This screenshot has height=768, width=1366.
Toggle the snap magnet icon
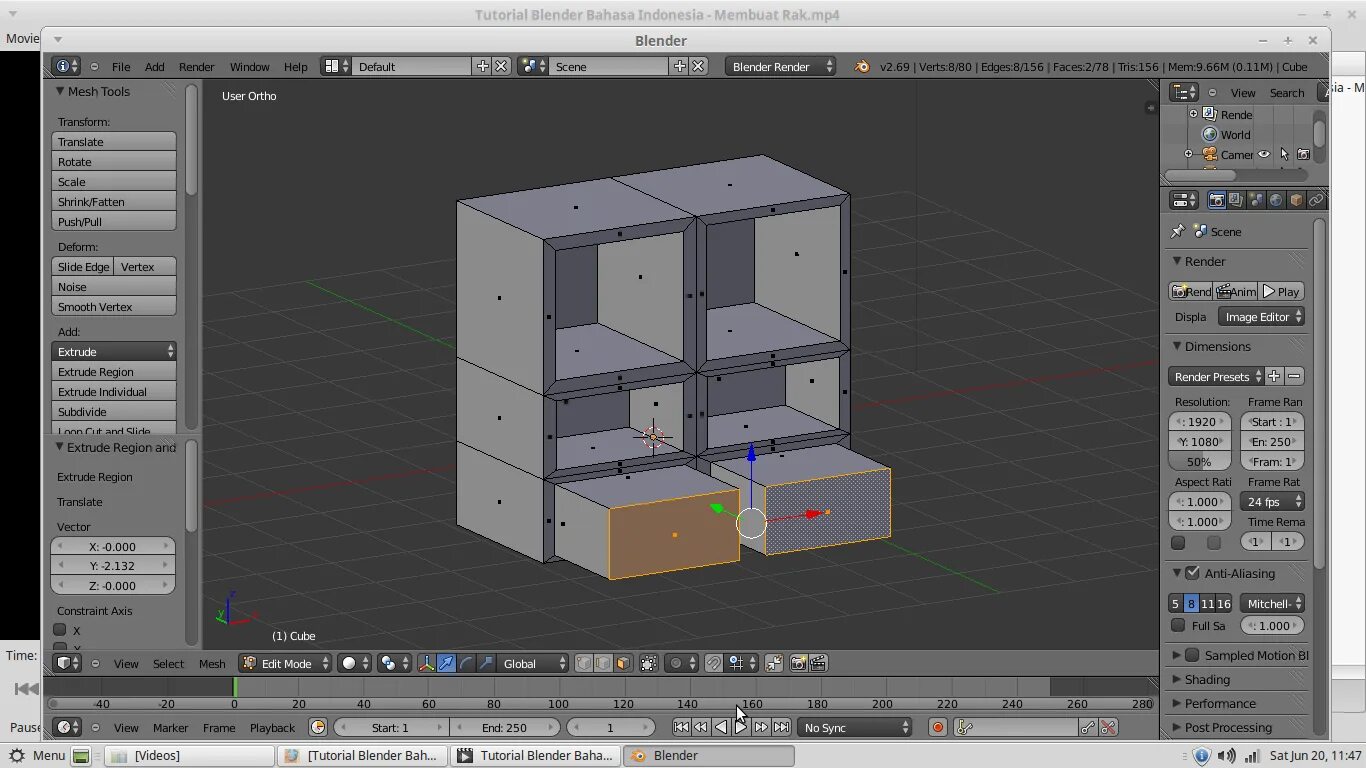click(x=713, y=663)
